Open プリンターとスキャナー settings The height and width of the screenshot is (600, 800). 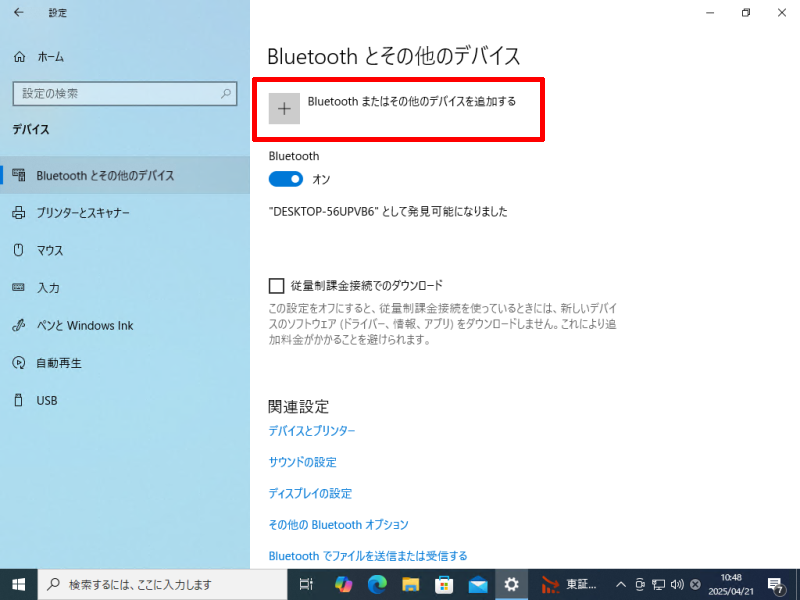(x=125, y=213)
